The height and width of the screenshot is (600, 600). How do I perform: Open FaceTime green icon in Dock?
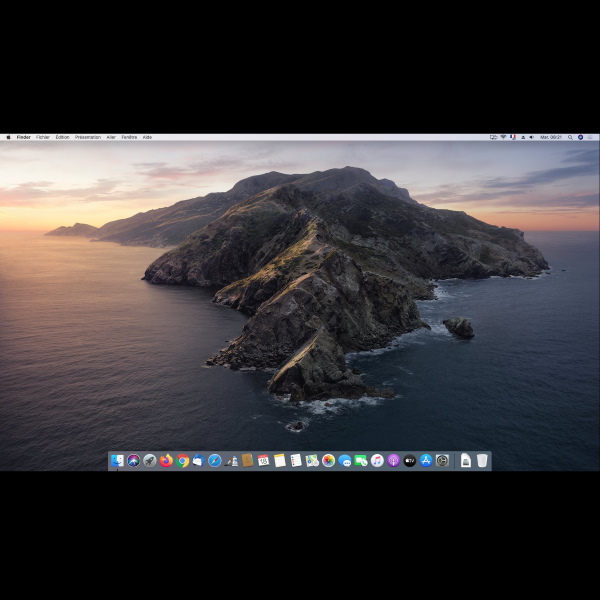click(361, 461)
